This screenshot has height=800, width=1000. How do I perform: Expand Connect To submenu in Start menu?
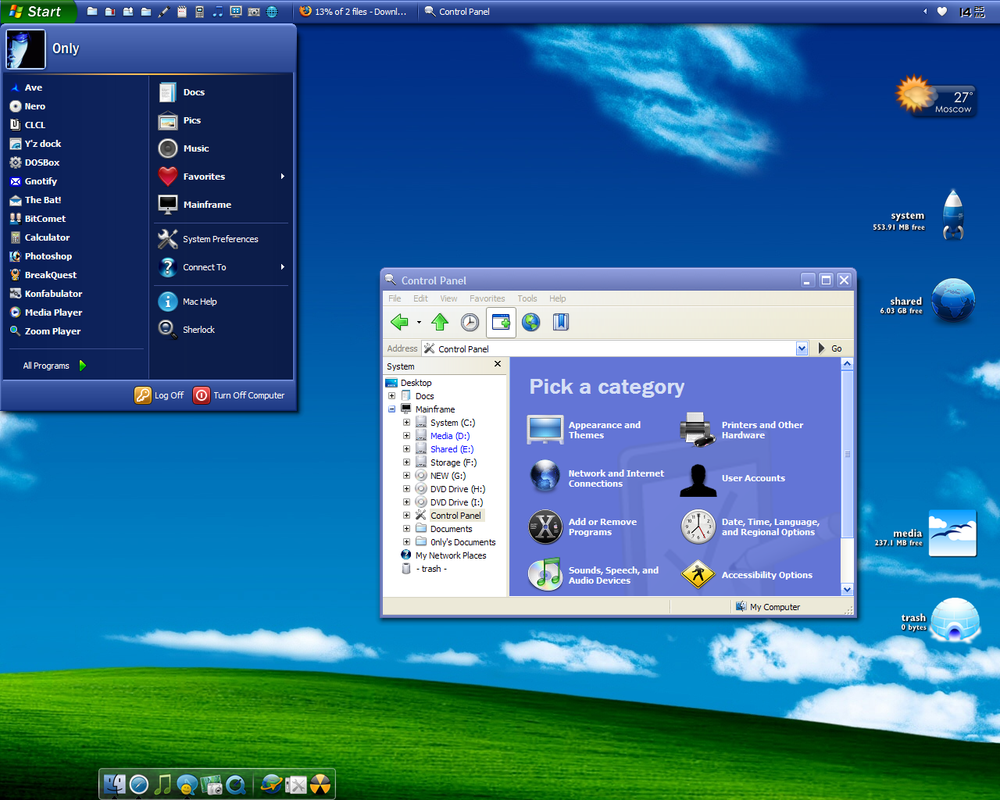[x=282, y=267]
